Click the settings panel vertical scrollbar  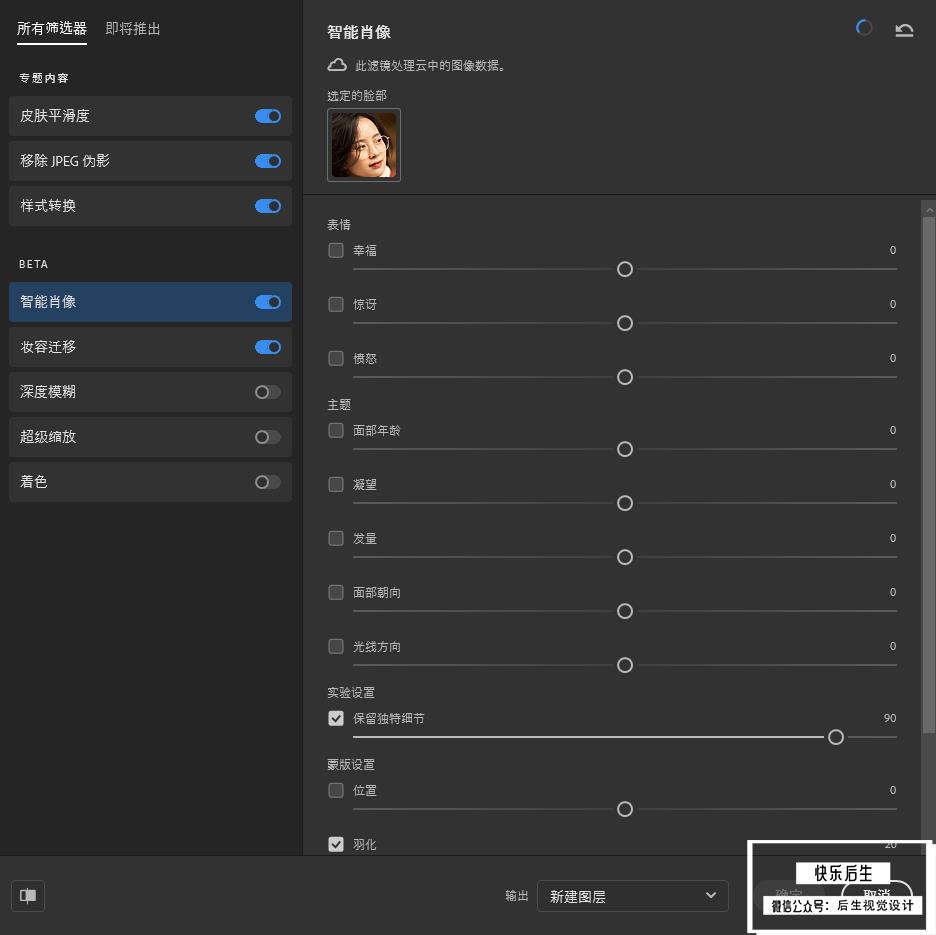(929, 475)
